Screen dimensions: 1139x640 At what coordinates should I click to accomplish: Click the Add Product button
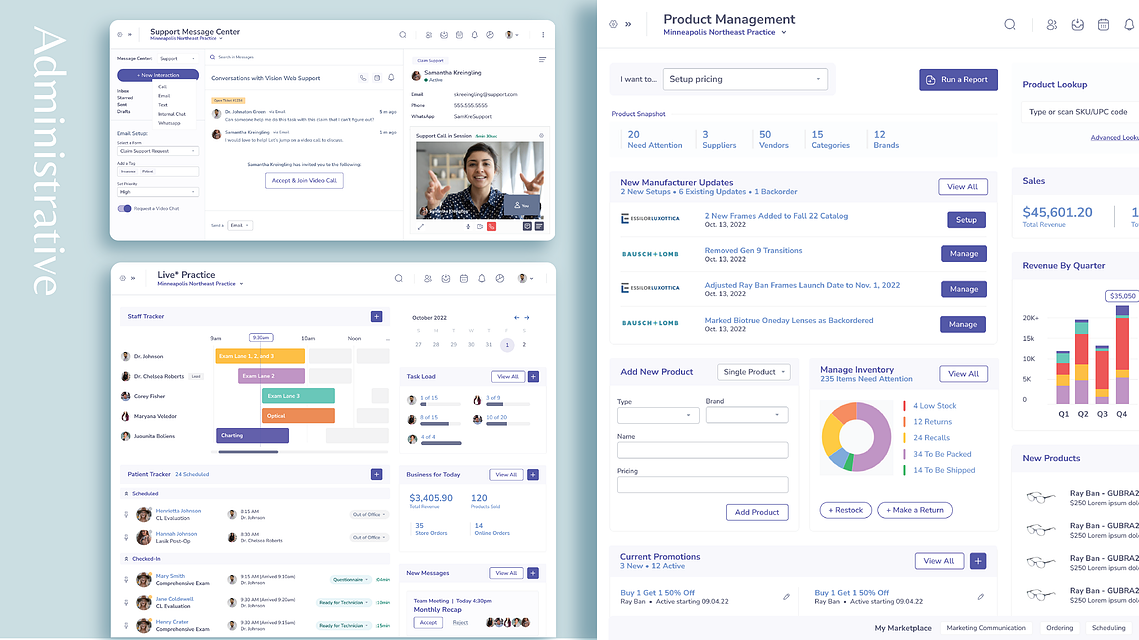coord(757,512)
